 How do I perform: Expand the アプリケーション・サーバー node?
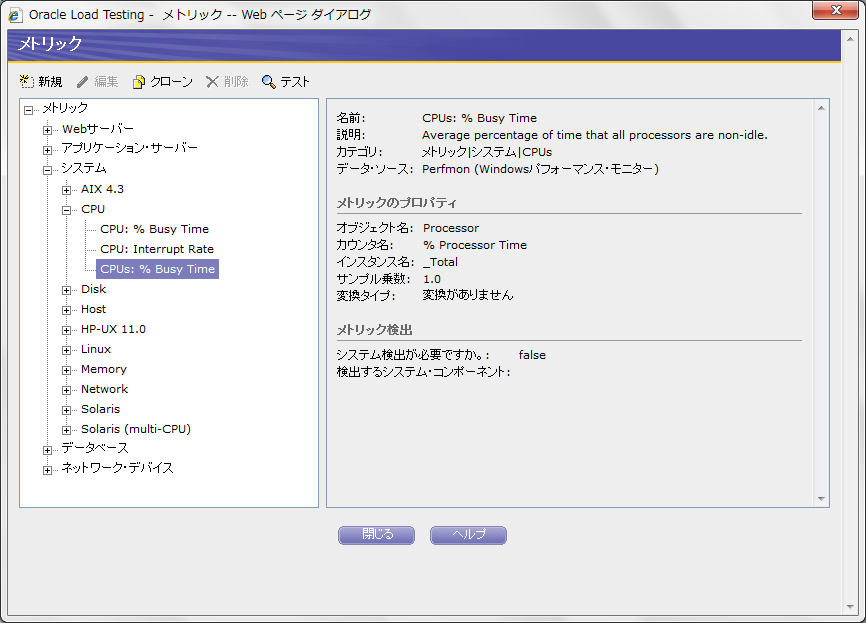[48, 148]
